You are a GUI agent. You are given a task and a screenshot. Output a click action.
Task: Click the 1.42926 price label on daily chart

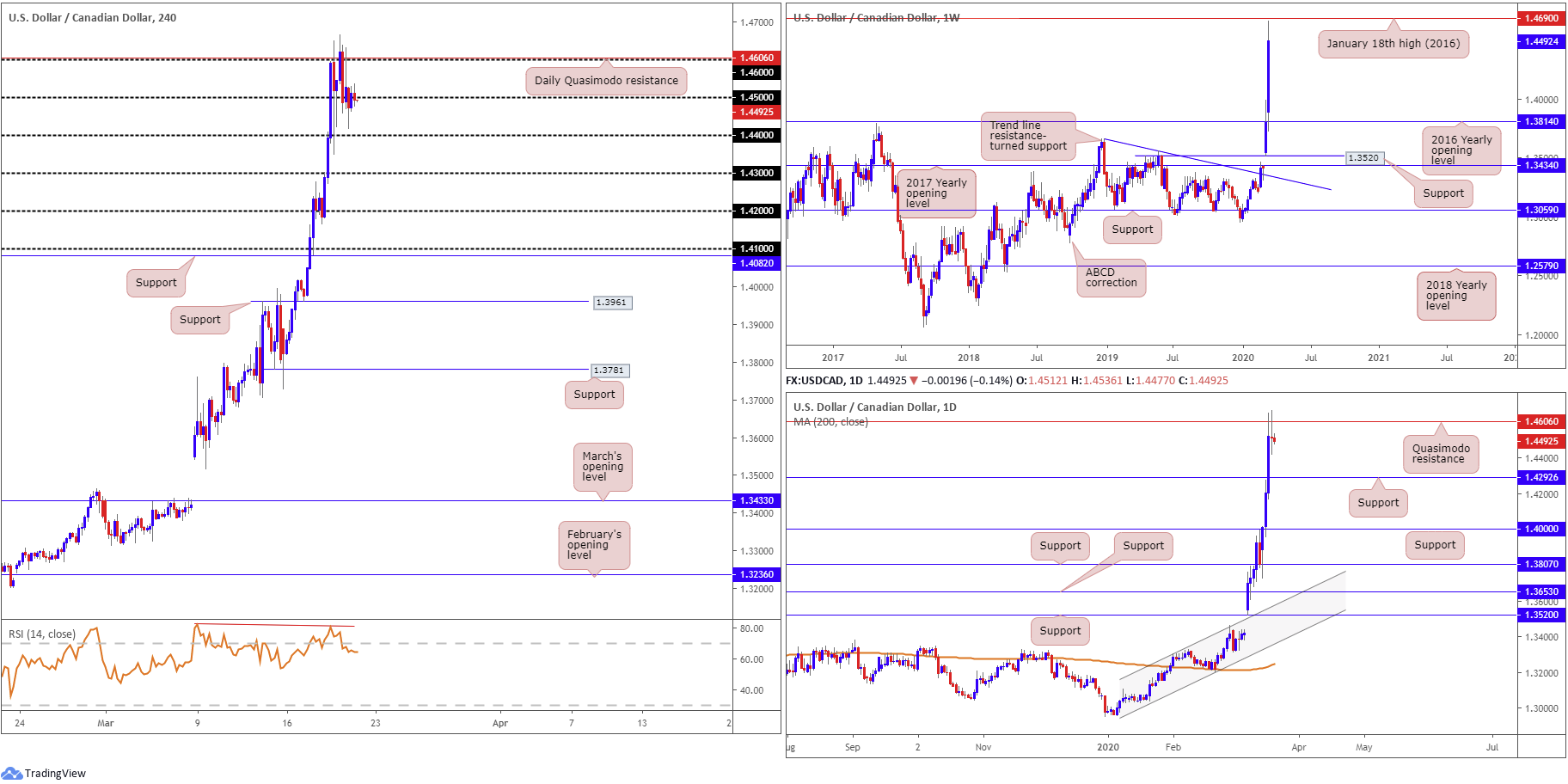(x=1541, y=477)
